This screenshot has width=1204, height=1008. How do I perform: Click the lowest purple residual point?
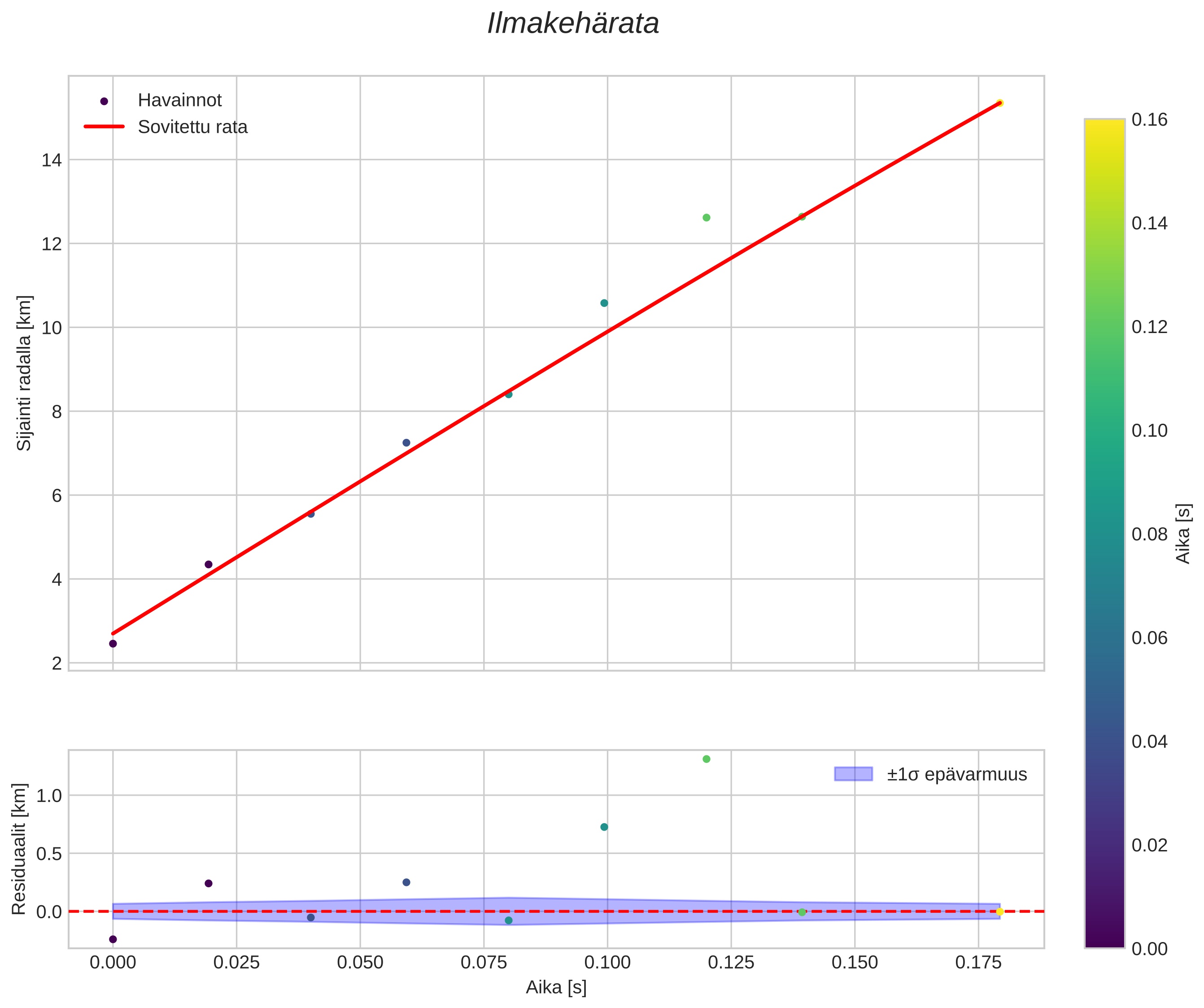click(113, 939)
